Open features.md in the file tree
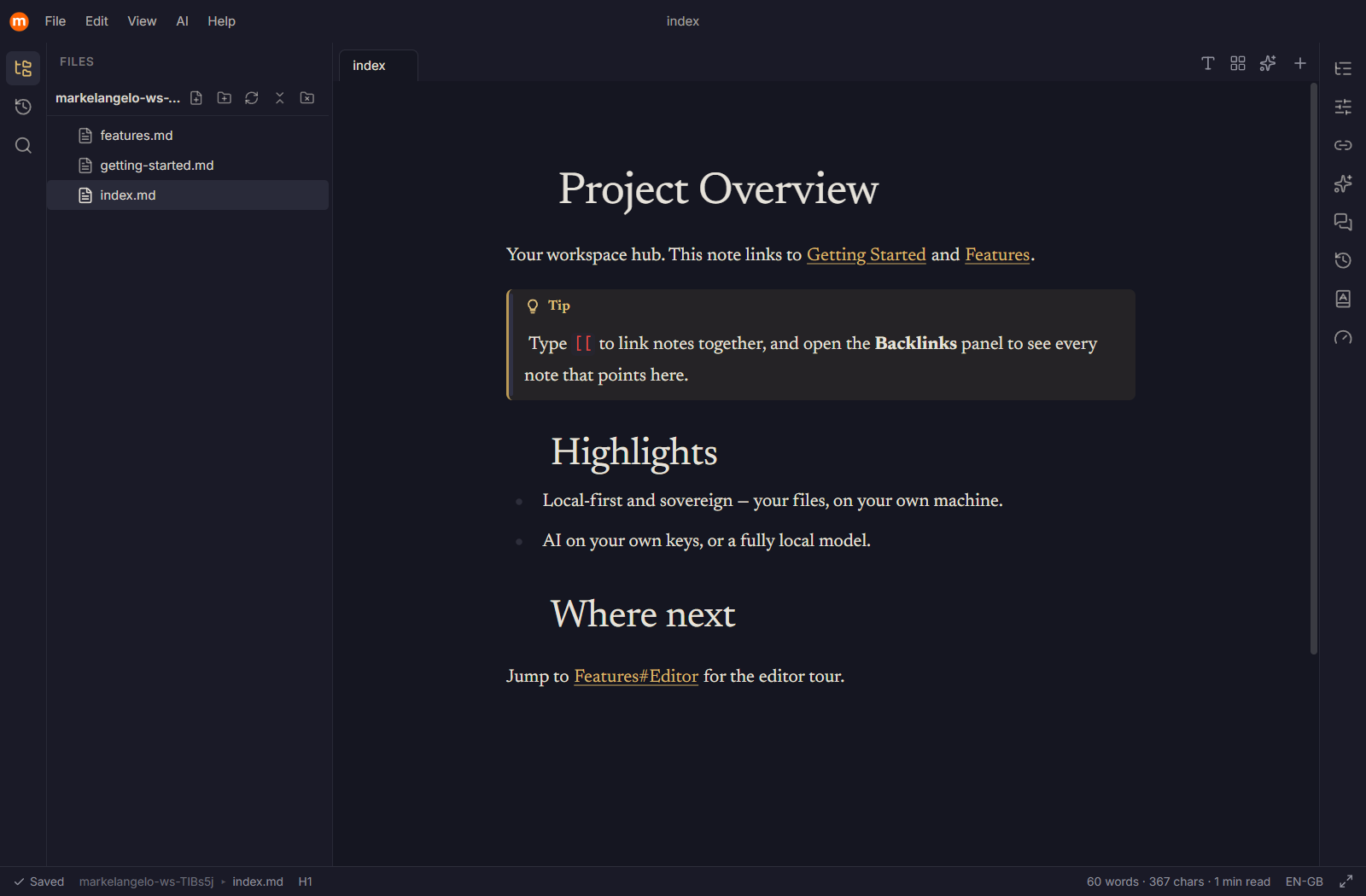 coord(188,136)
